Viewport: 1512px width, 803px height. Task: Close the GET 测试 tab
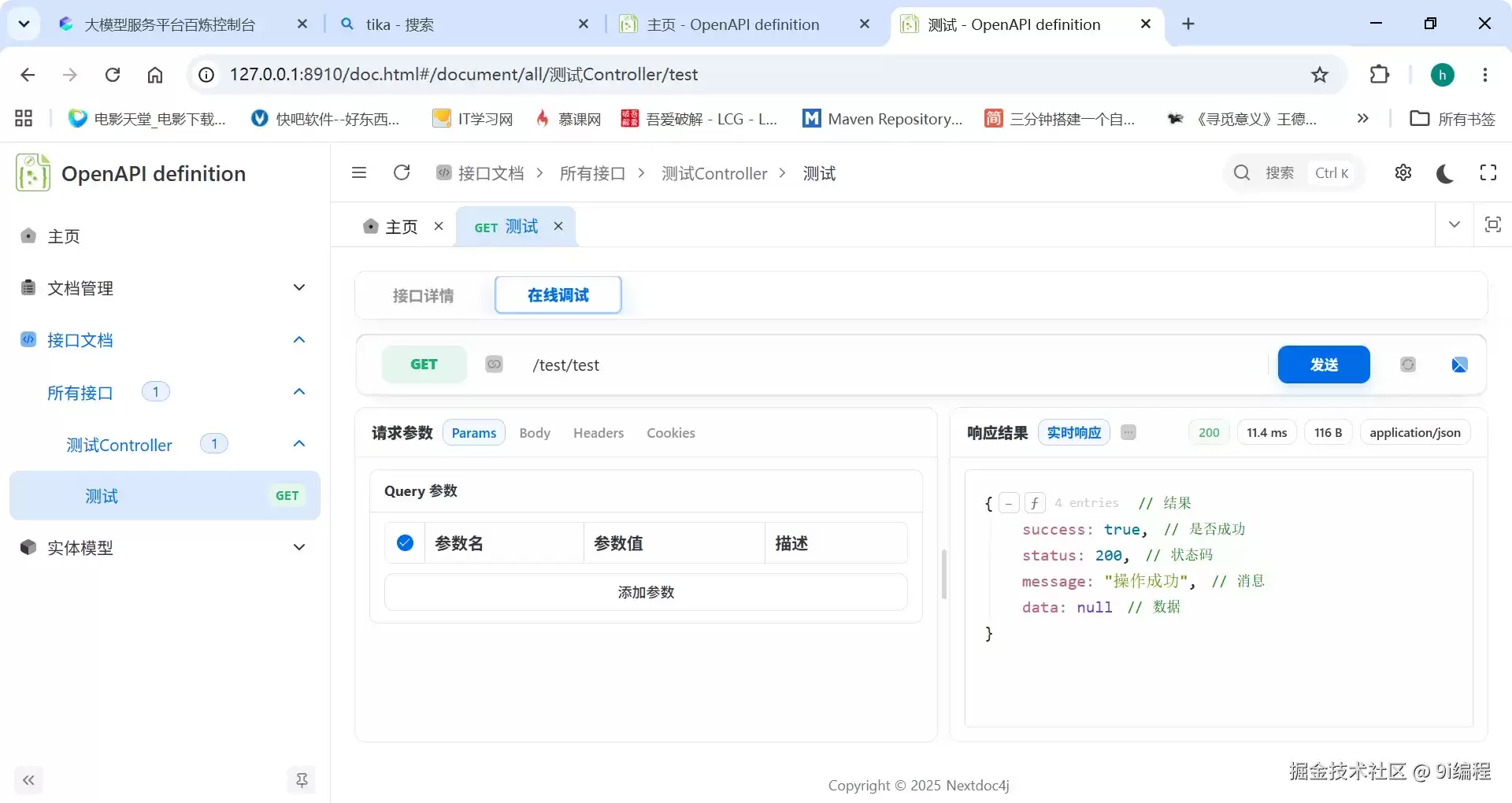tap(558, 226)
